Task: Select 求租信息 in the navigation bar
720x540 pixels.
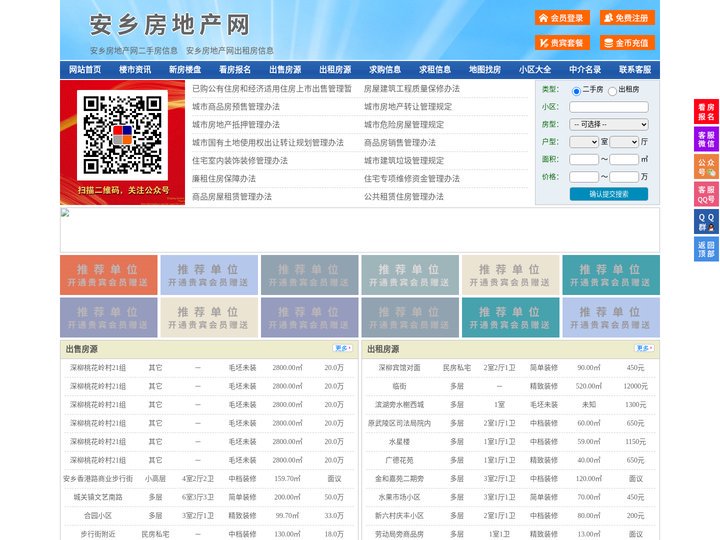Action: pyautogui.click(x=435, y=70)
